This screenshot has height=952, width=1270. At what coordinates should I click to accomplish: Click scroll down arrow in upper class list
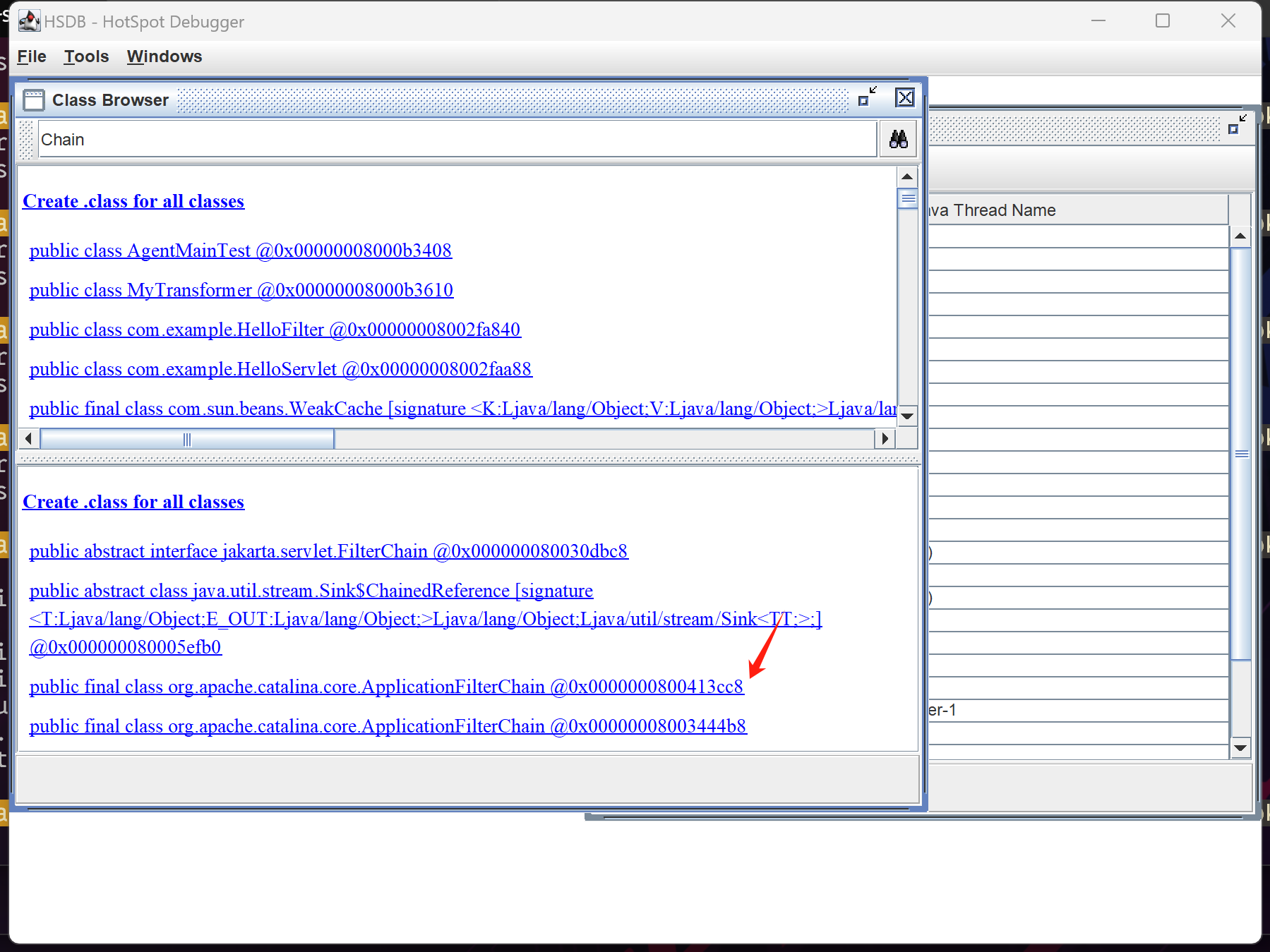907,416
